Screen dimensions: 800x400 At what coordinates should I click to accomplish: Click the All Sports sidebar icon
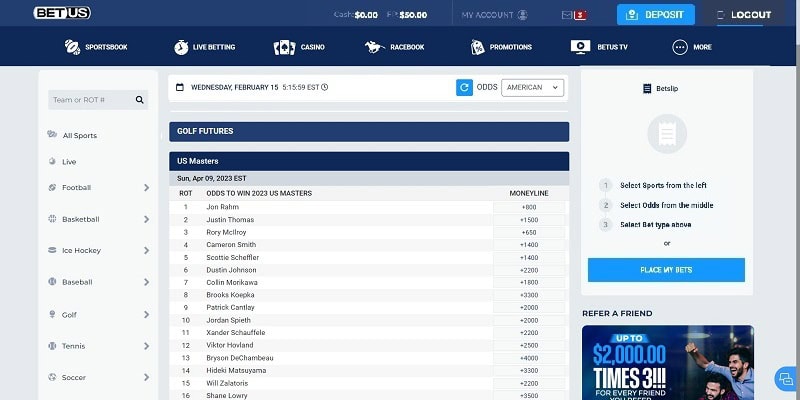tap(52, 135)
